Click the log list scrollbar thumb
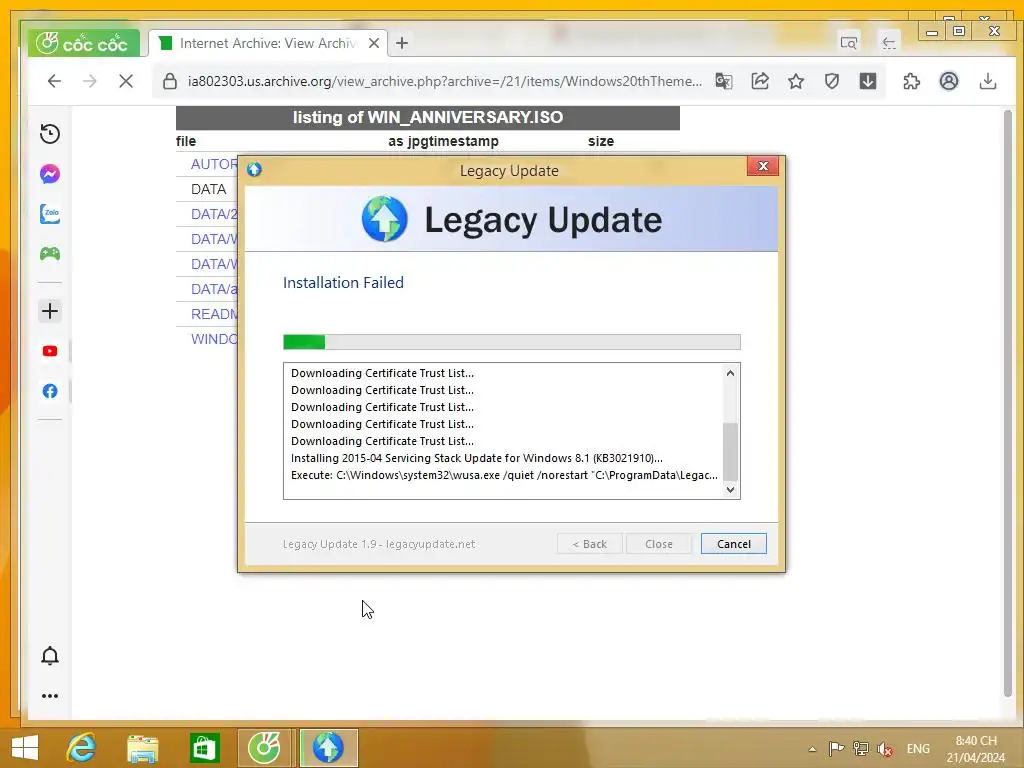The width and height of the screenshot is (1024, 768). point(730,451)
